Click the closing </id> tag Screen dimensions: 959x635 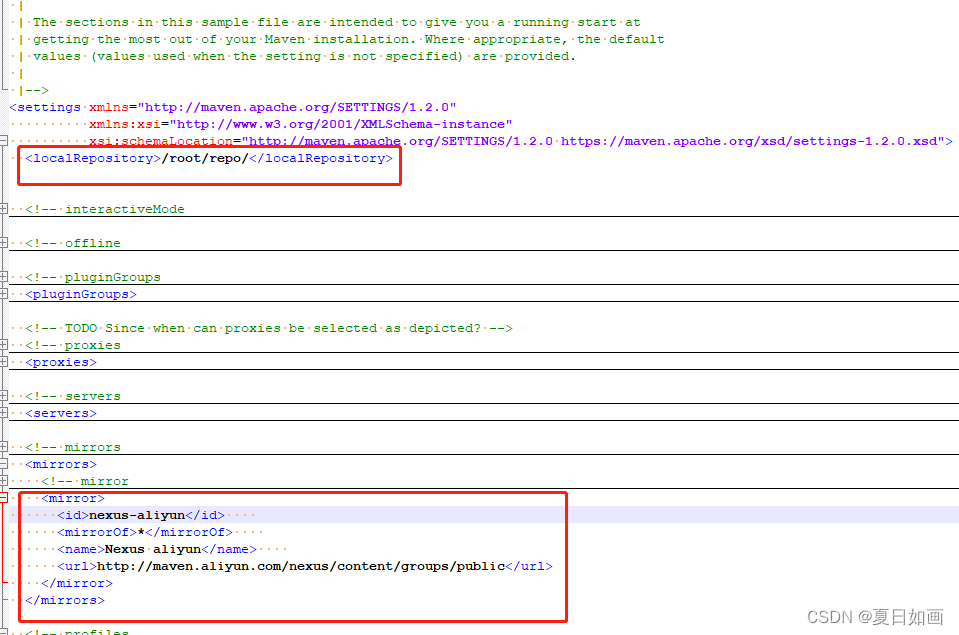click(205, 515)
